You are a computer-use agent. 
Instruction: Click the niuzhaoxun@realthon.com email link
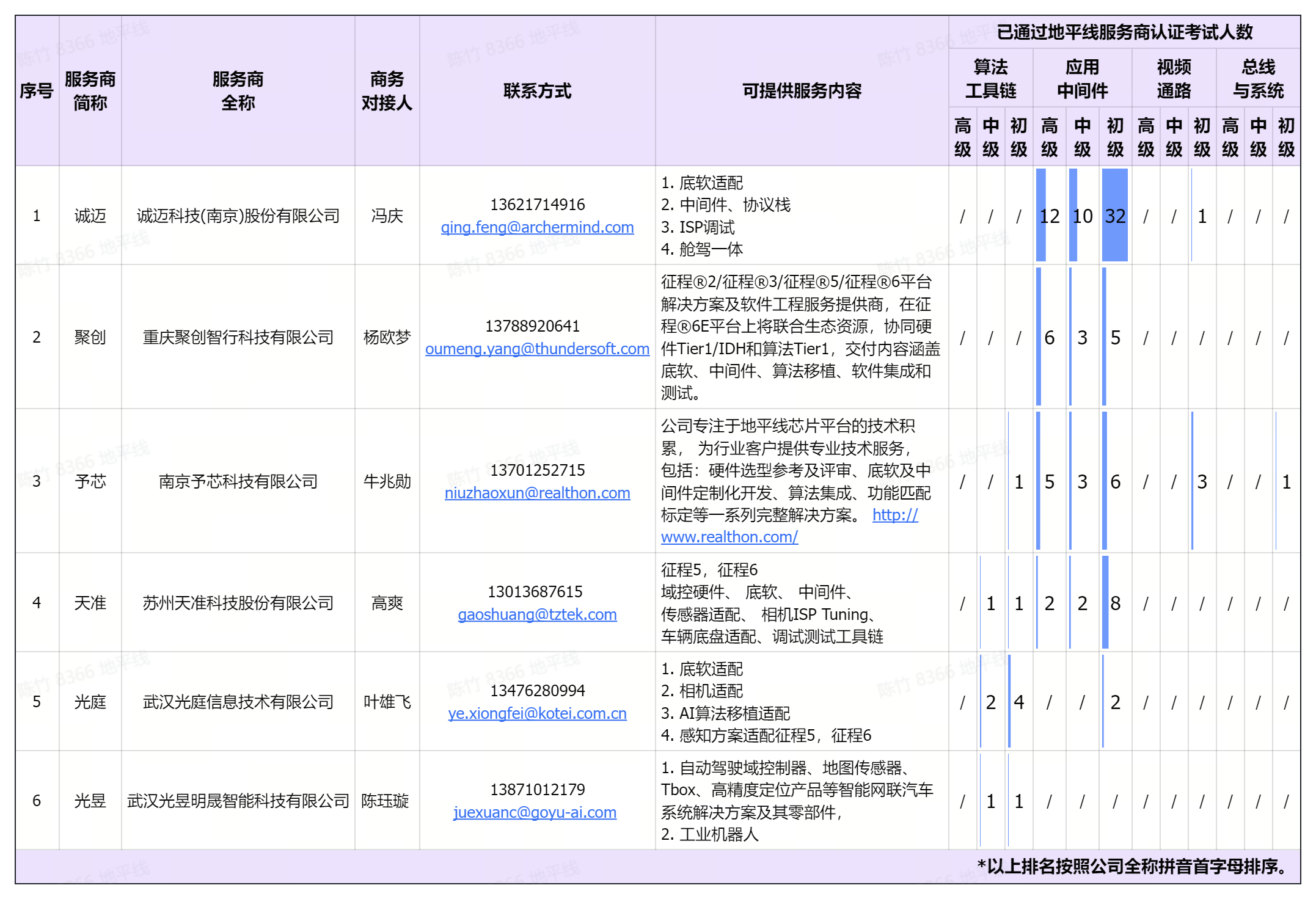click(537, 493)
